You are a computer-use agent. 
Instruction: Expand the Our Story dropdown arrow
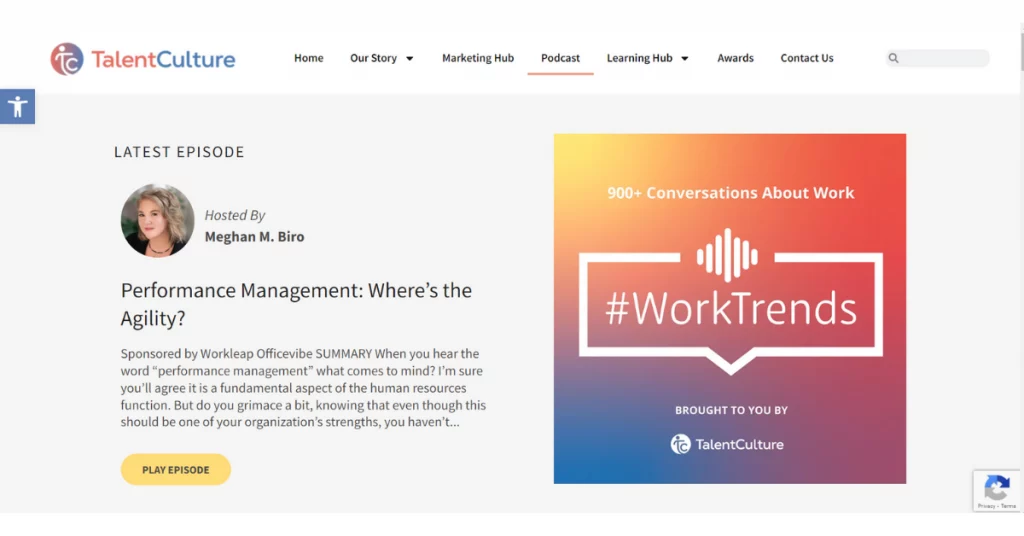click(x=409, y=58)
